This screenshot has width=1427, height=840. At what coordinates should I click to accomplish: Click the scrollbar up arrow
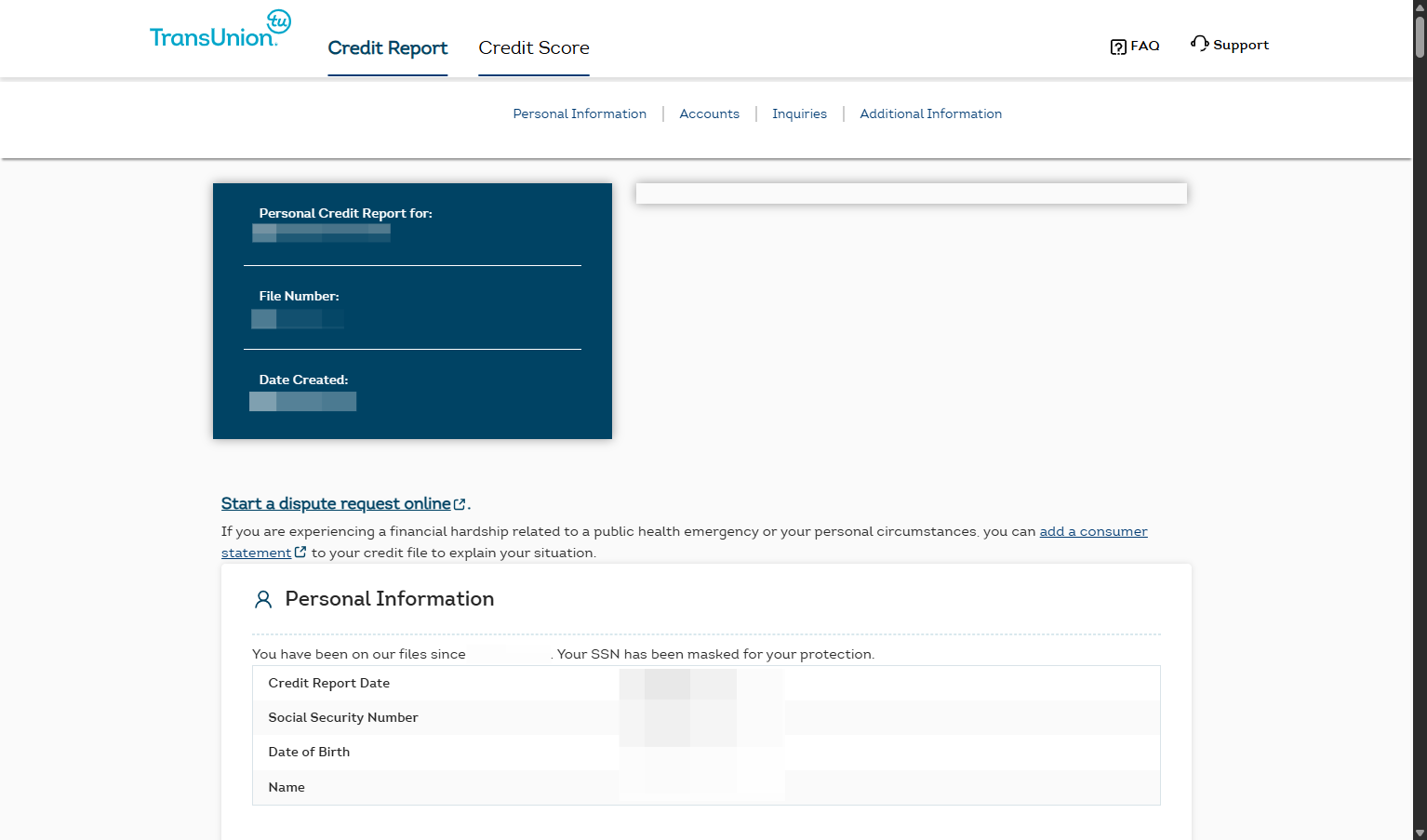coord(1420,6)
